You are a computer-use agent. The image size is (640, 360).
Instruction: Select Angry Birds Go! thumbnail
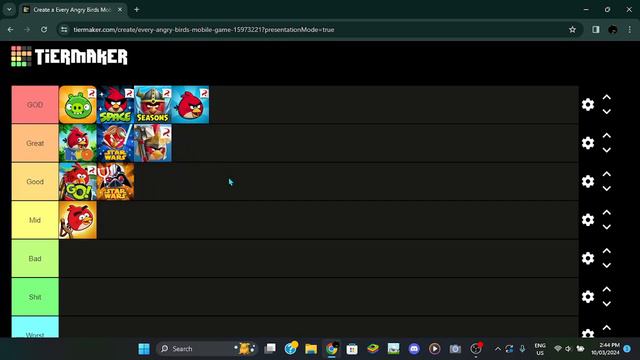click(78, 181)
